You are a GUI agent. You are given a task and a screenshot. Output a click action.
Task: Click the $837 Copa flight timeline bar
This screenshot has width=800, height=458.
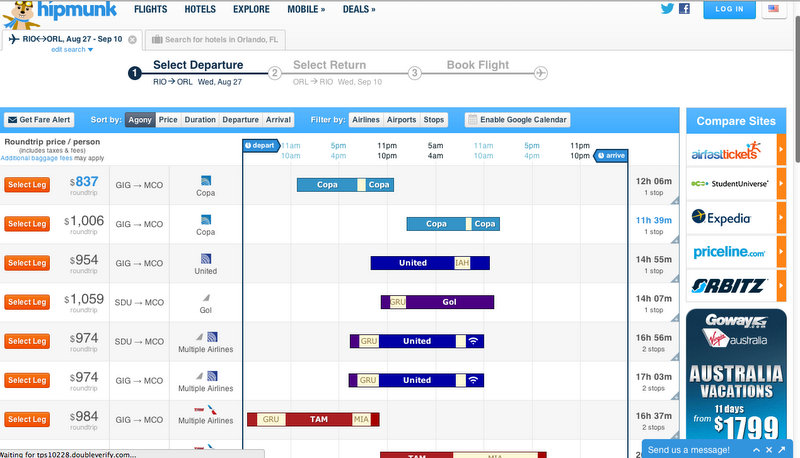345,185
